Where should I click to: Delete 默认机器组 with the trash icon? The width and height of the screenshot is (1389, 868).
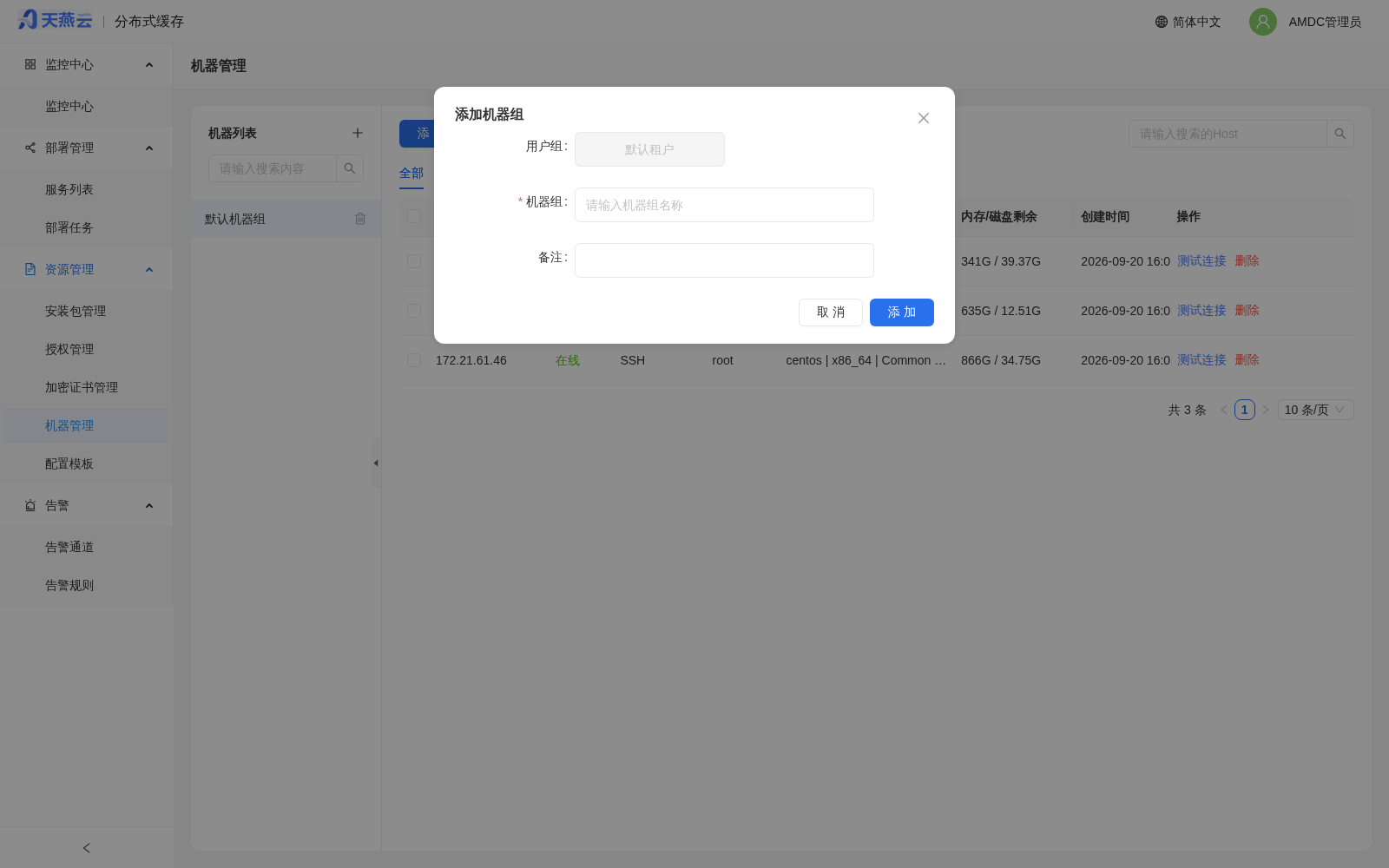pos(360,219)
